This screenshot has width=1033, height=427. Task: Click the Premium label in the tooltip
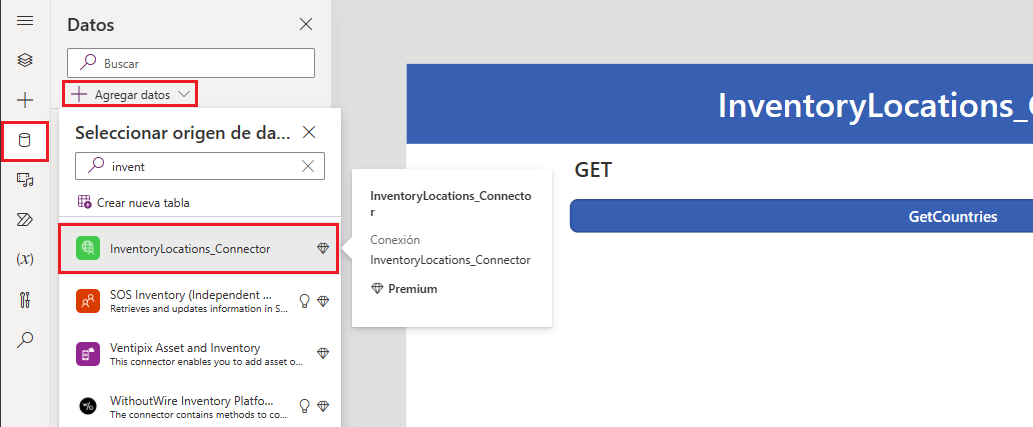412,289
